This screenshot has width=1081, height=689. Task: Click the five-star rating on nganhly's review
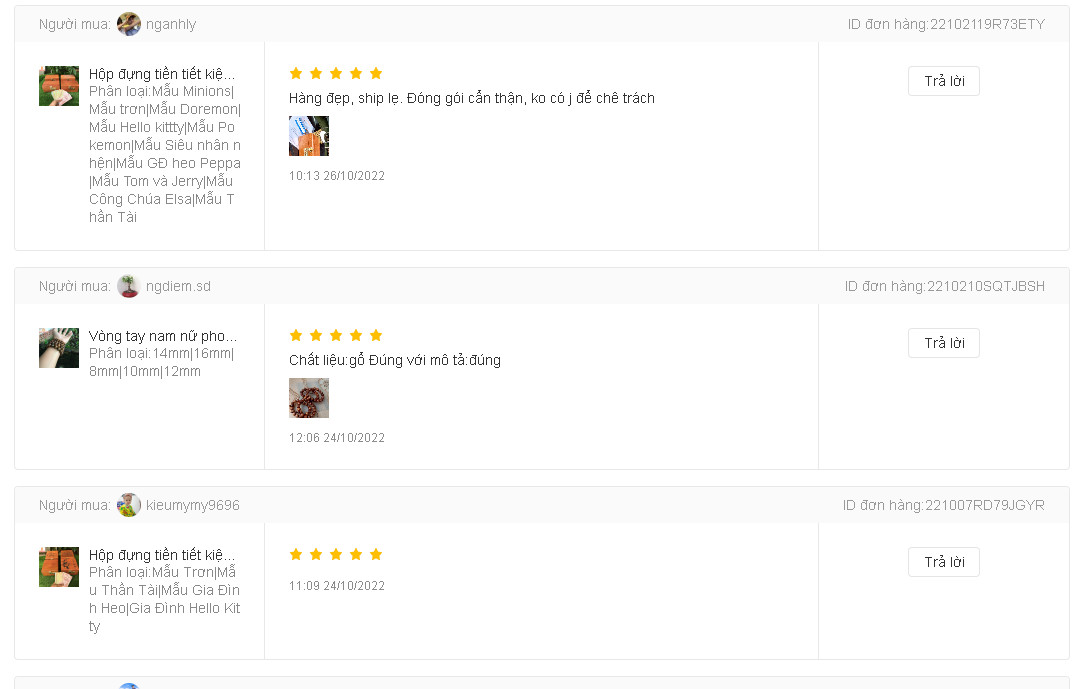[x=336, y=73]
